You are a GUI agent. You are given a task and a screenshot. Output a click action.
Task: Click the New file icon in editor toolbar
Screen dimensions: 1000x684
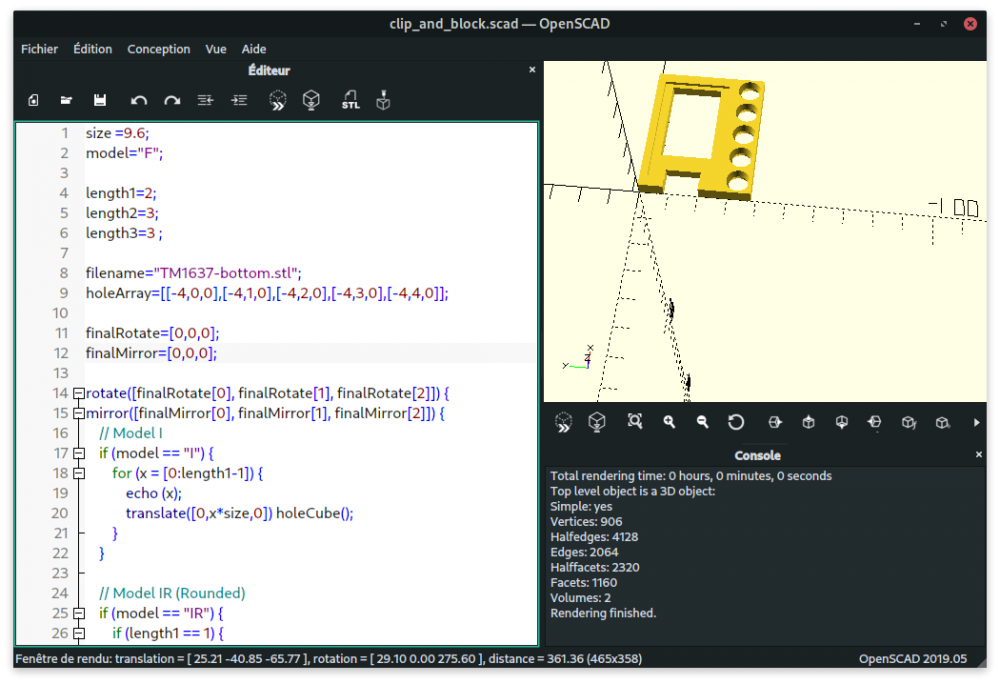pos(33,100)
